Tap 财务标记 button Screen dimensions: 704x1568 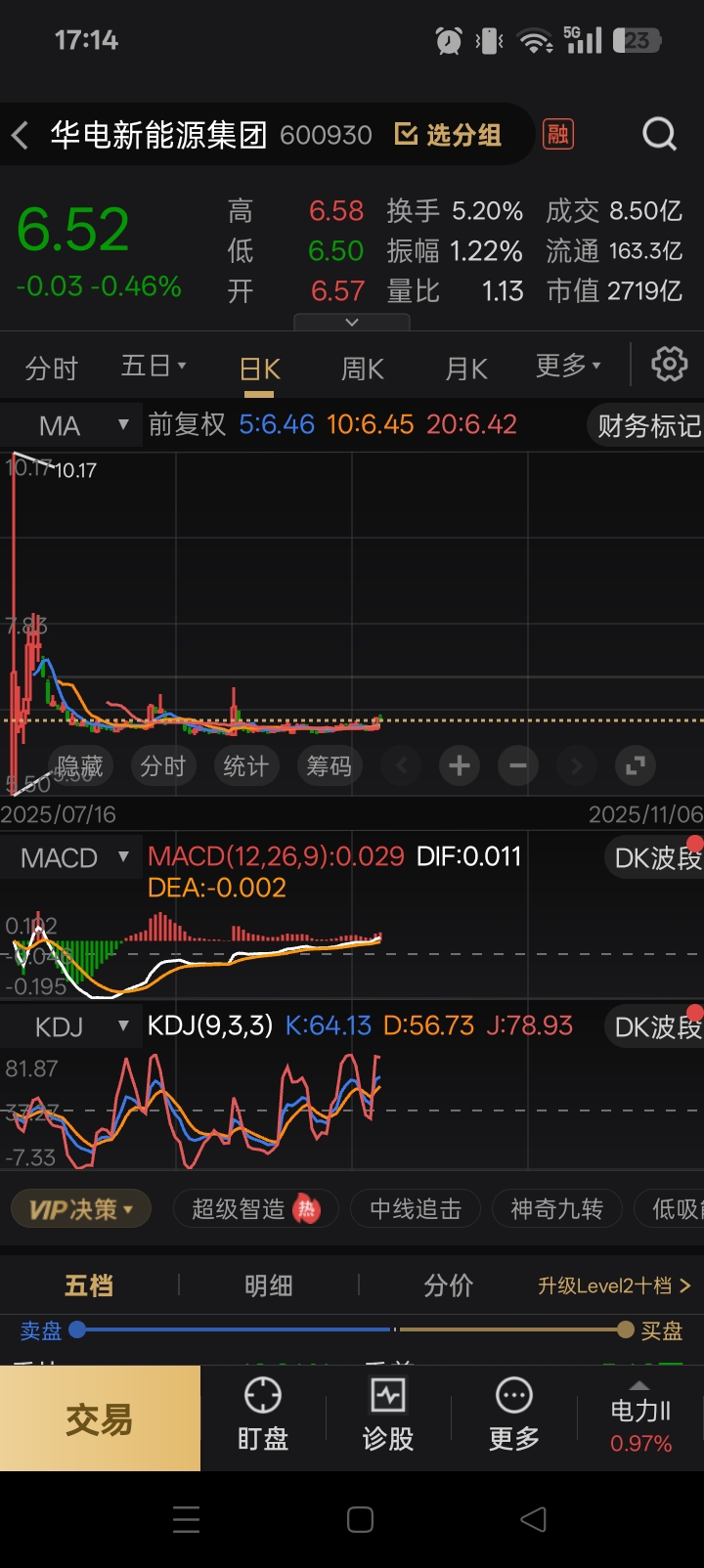(x=645, y=425)
